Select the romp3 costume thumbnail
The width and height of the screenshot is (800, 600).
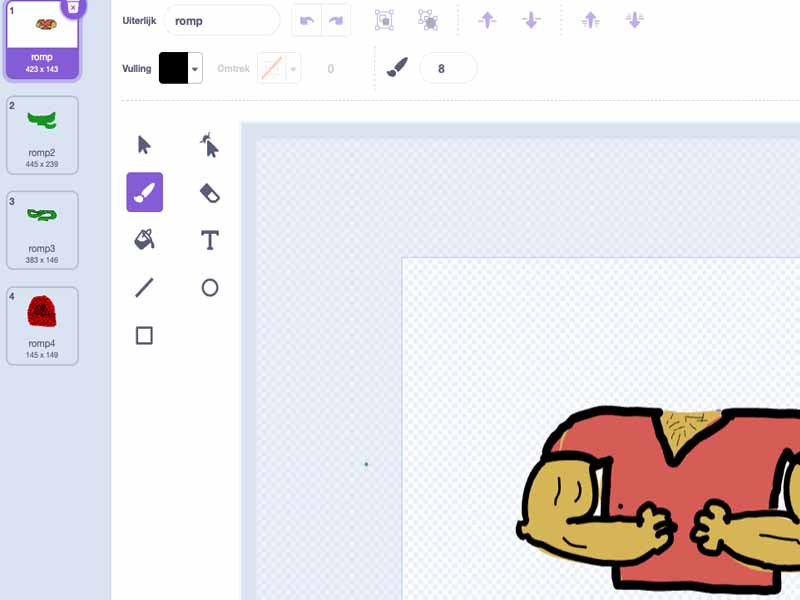pyautogui.click(x=42, y=229)
